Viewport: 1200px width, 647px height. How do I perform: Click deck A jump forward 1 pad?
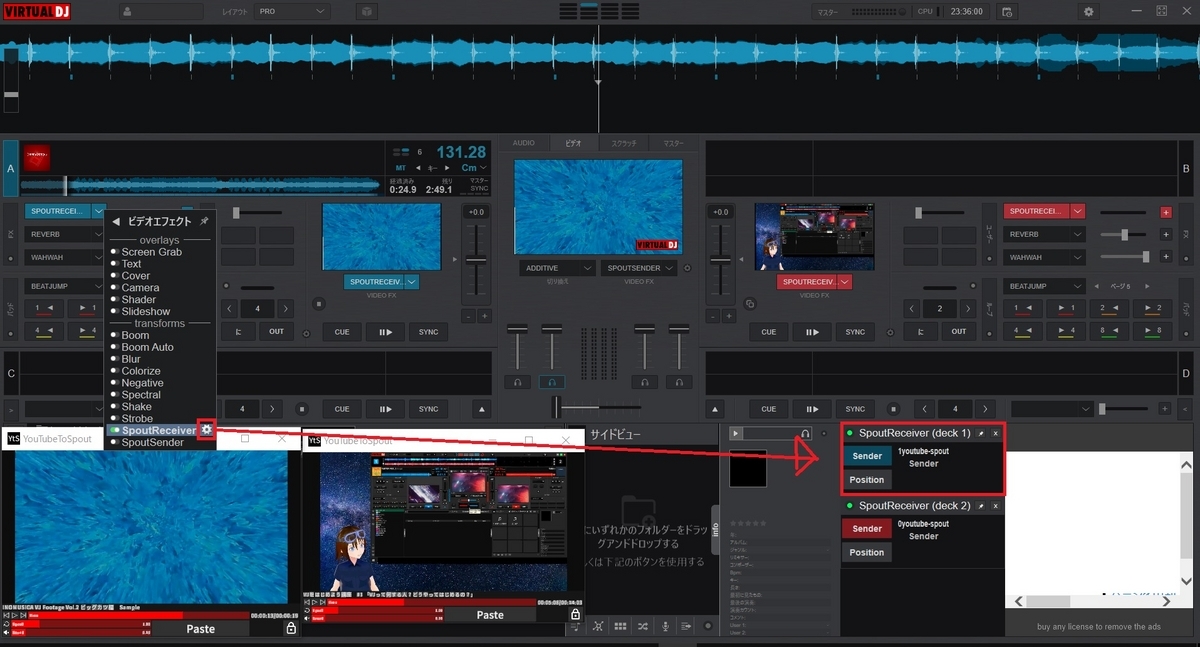pyautogui.click(x=87, y=308)
